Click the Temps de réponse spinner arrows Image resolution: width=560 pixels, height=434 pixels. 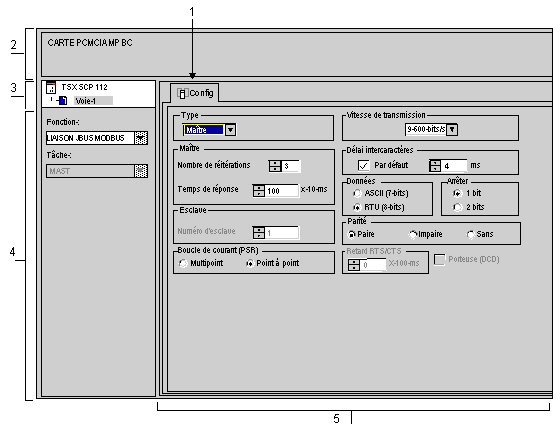tap(259, 190)
